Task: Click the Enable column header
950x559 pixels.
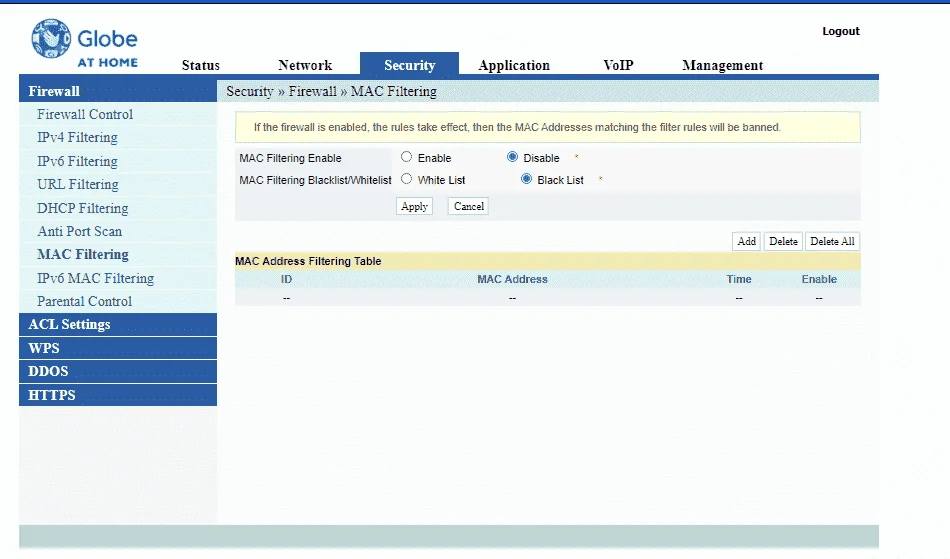Action: (819, 279)
